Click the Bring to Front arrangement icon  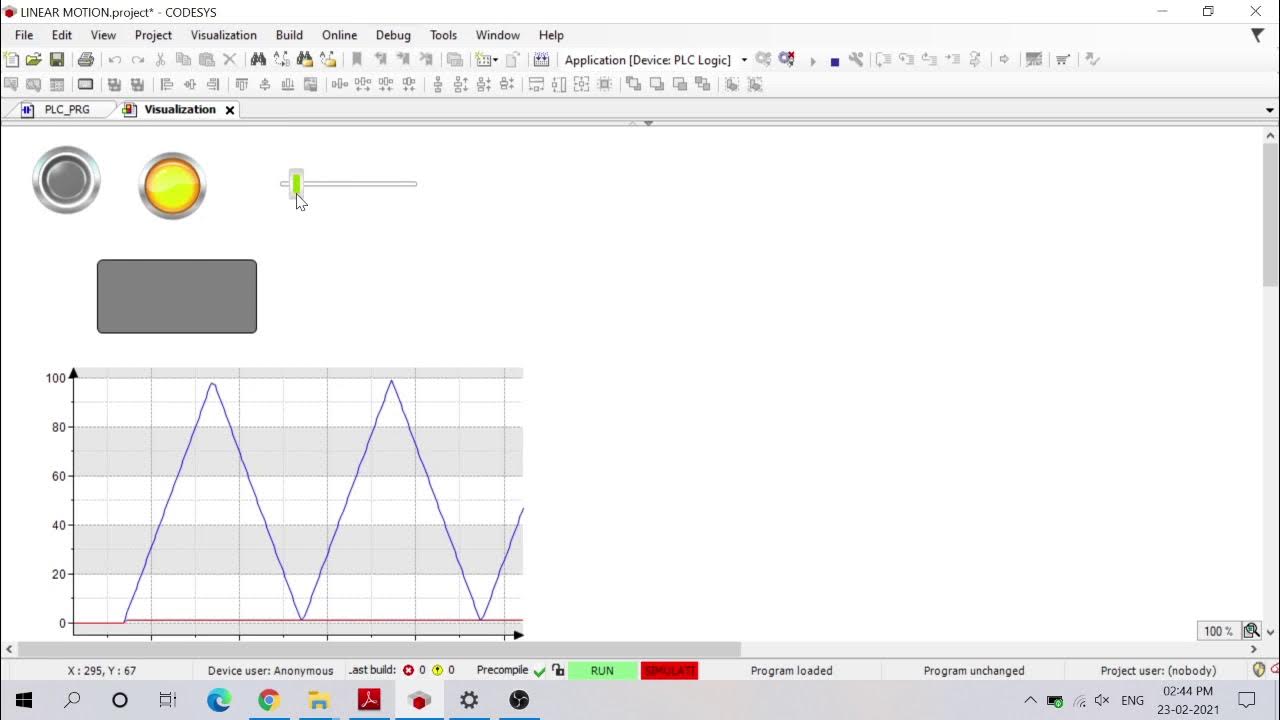coord(633,85)
